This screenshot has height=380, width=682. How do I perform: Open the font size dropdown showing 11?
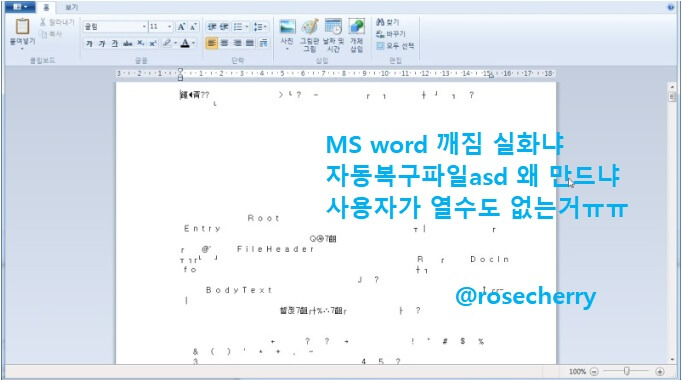point(170,27)
